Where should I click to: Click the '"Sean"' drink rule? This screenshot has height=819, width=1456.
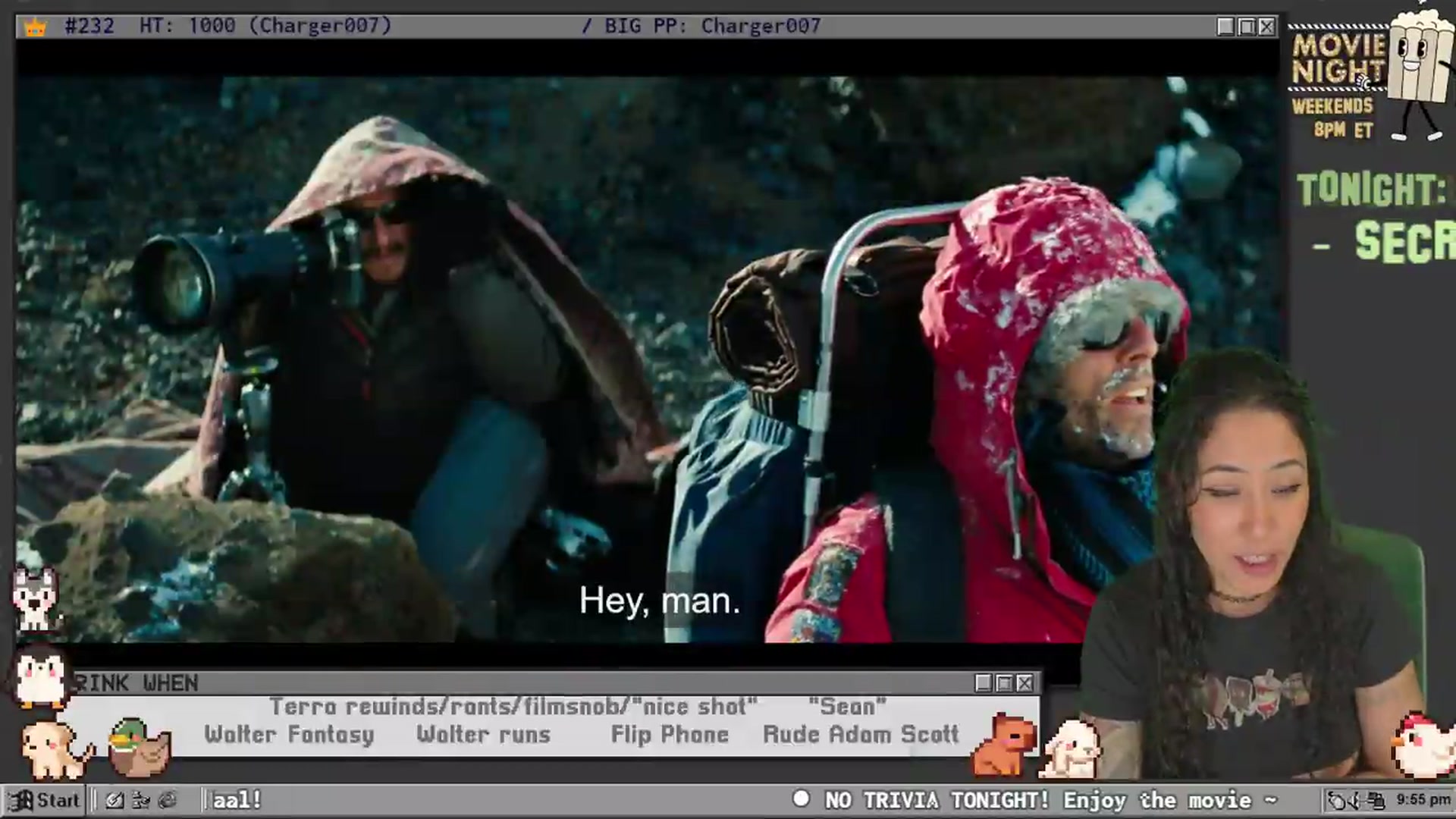click(847, 707)
